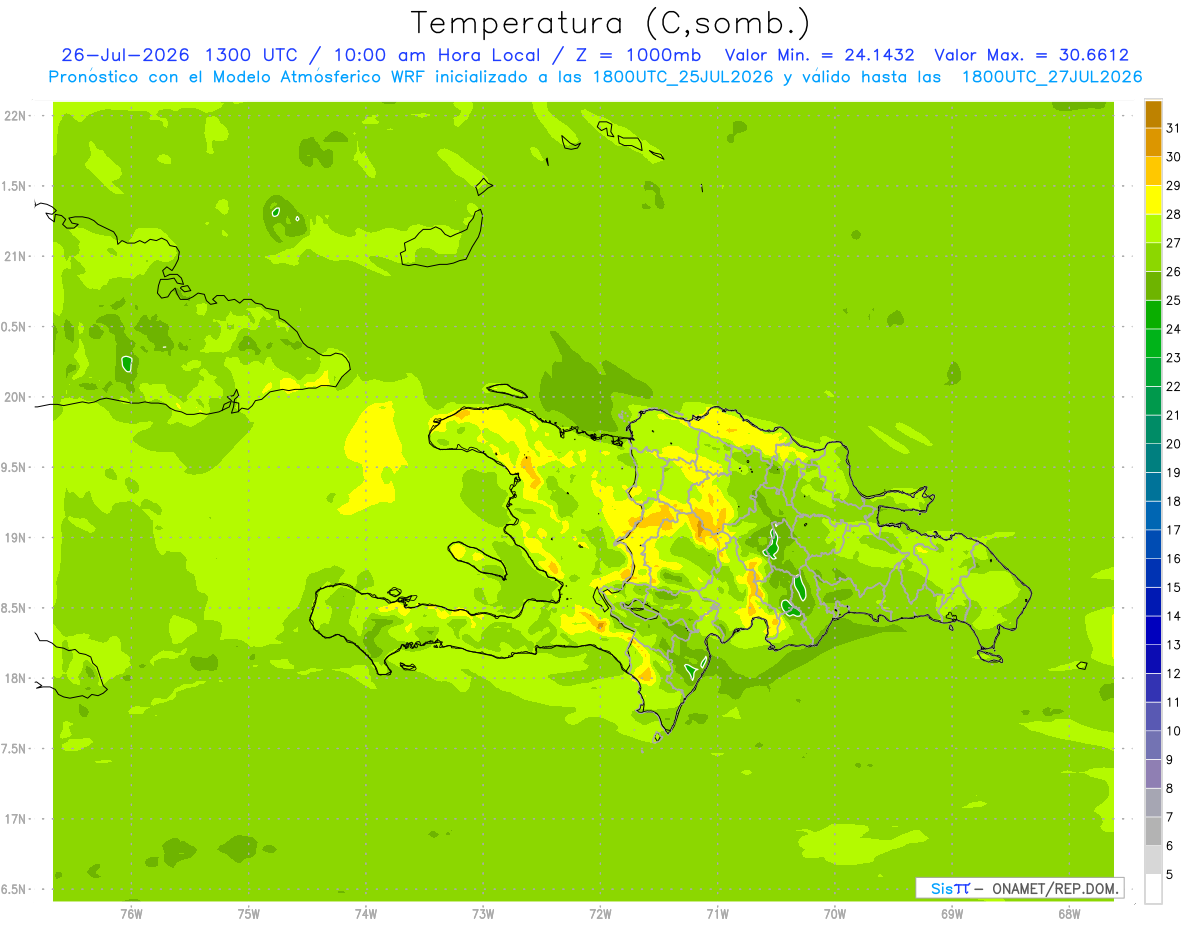Click the 20N latitude axis label
Screen dimensions: 1200x927
click(x=17, y=397)
